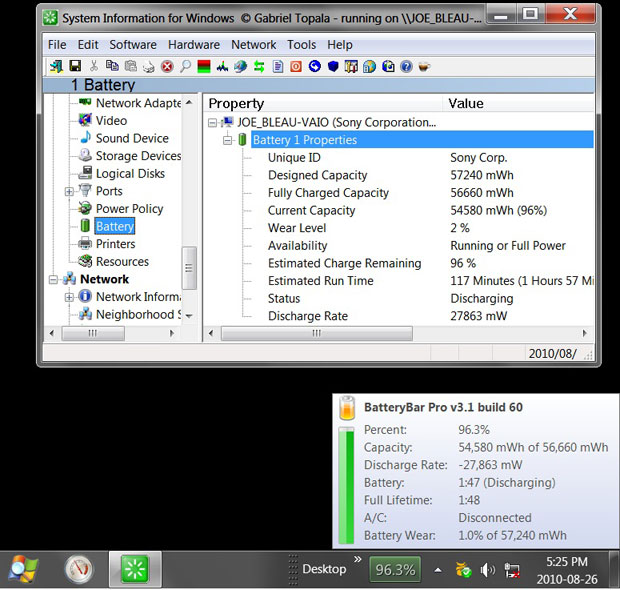Screen dimensions: 620x590
Task: Select Printers in the tree
Action: click(115, 244)
